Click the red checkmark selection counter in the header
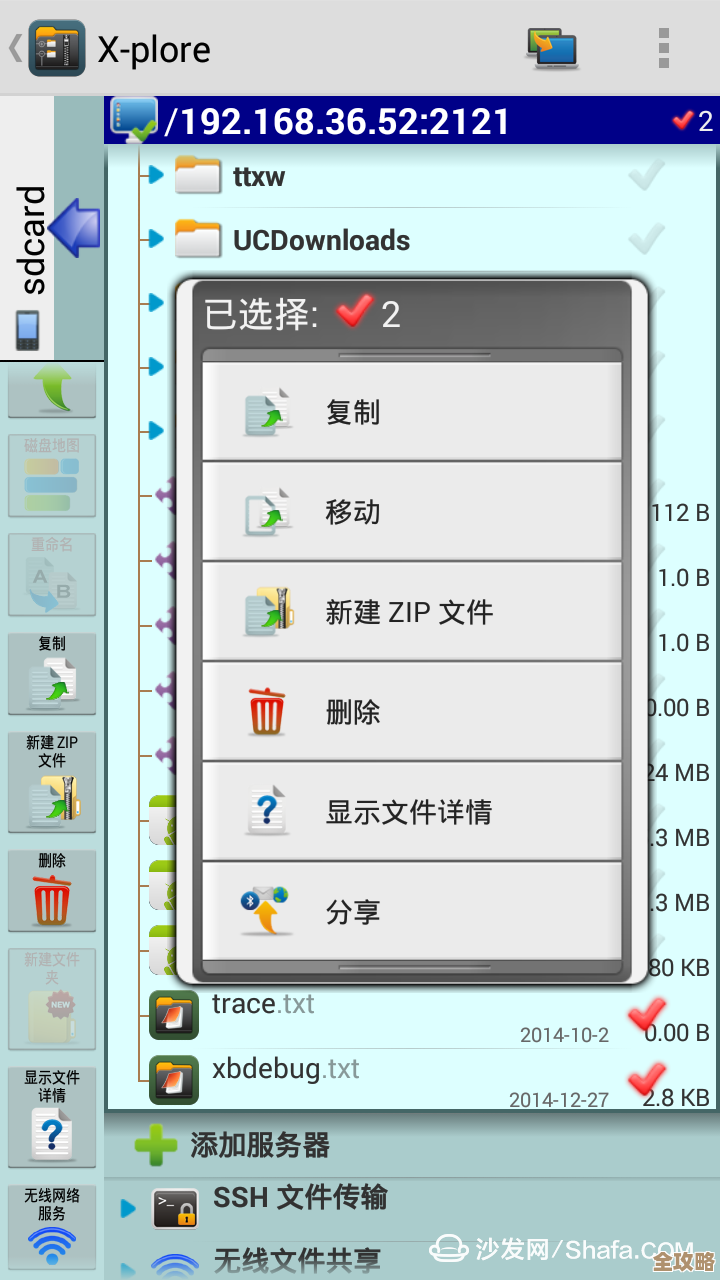The image size is (720, 1280). (692, 121)
